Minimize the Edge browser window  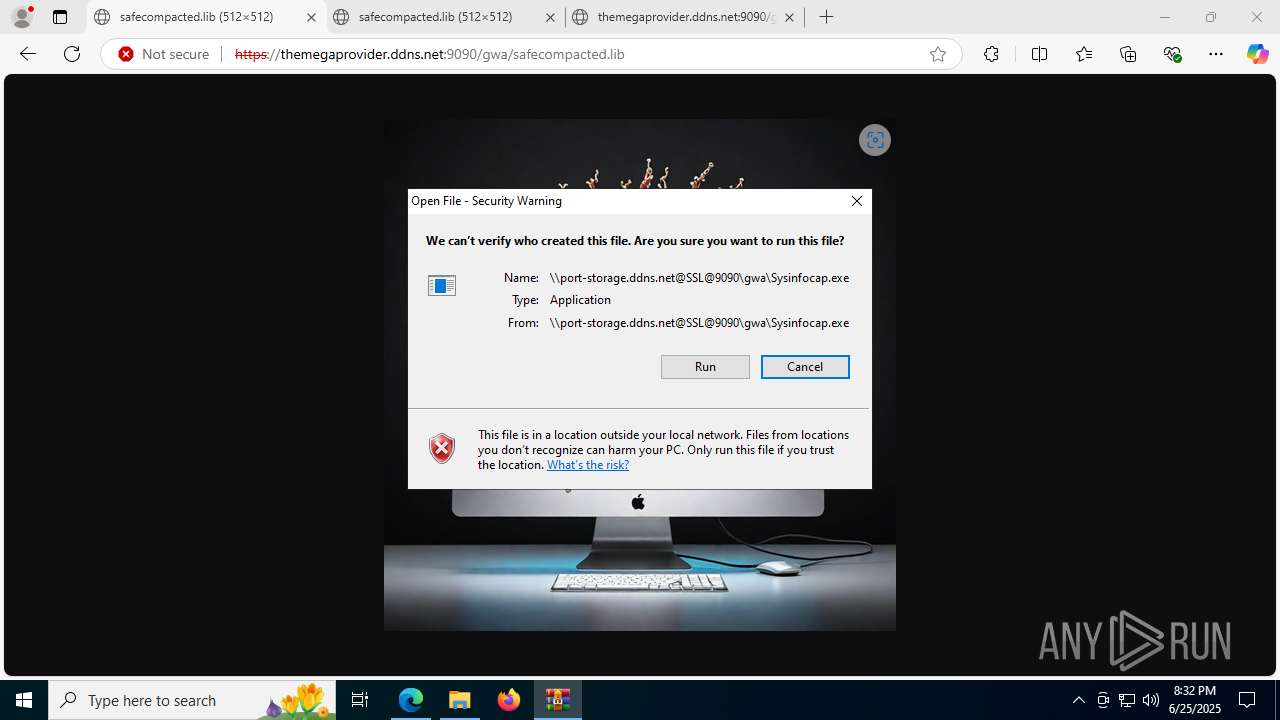click(x=1164, y=17)
